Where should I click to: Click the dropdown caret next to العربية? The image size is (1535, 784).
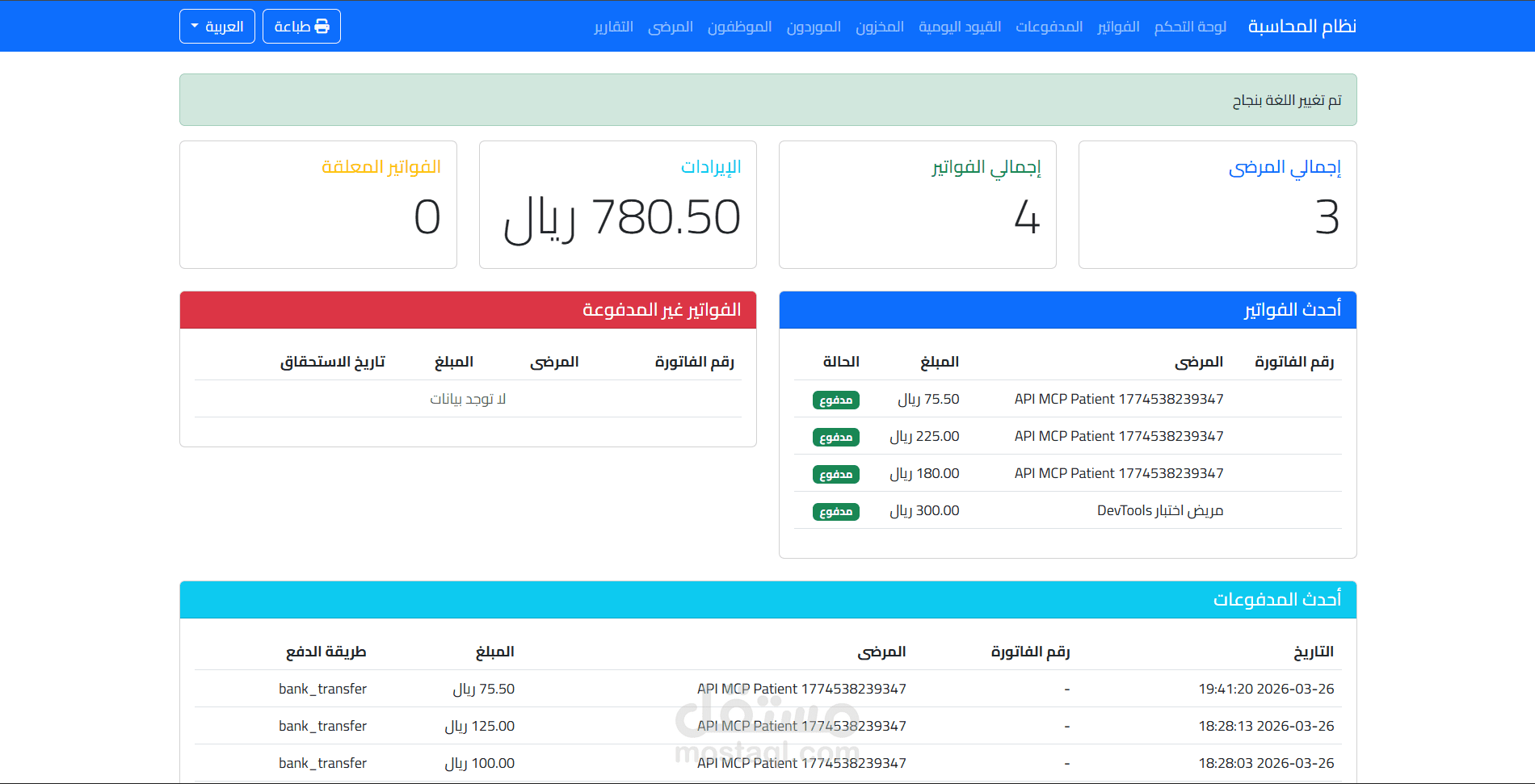(193, 26)
